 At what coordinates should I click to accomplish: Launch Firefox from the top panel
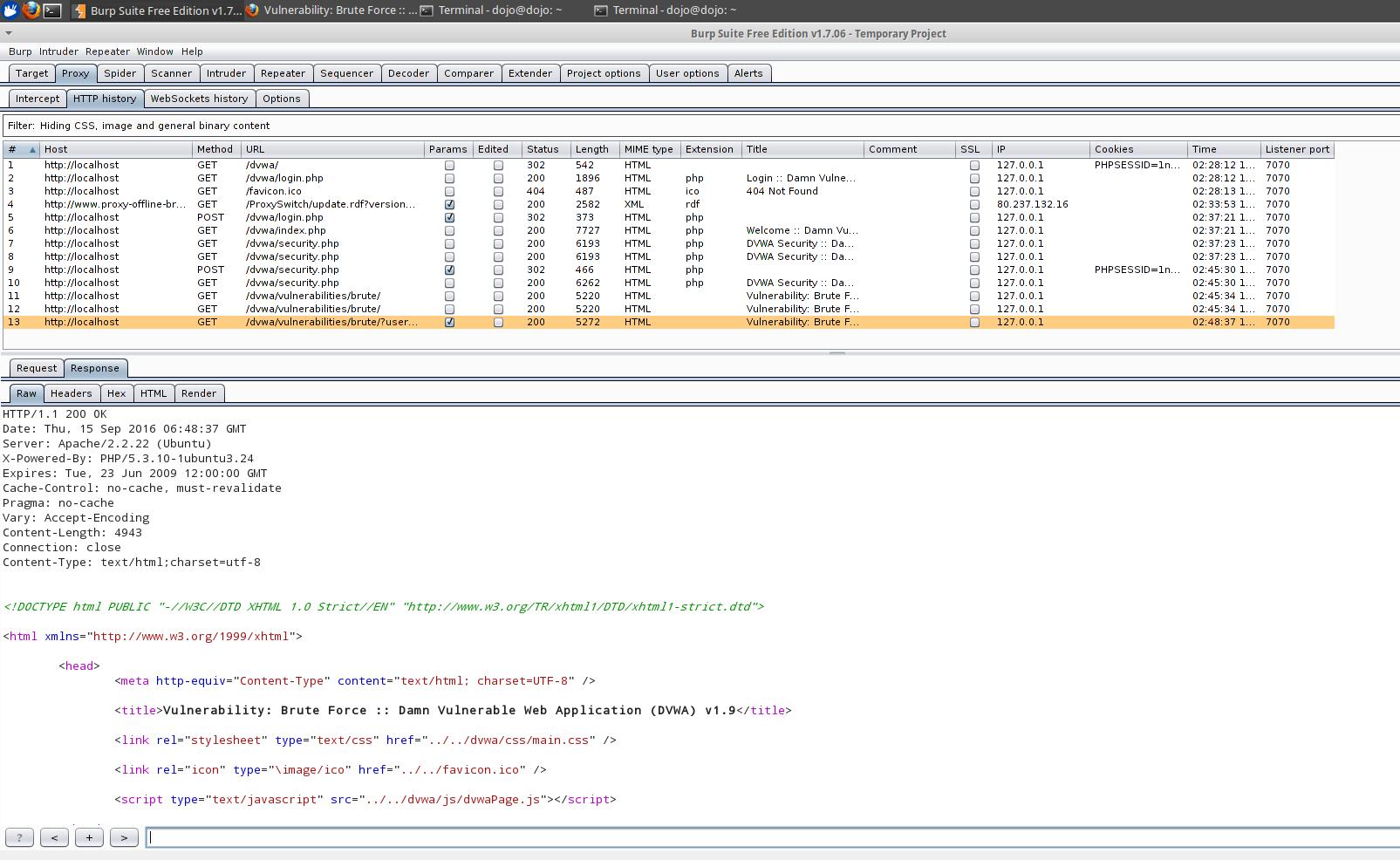(31, 10)
